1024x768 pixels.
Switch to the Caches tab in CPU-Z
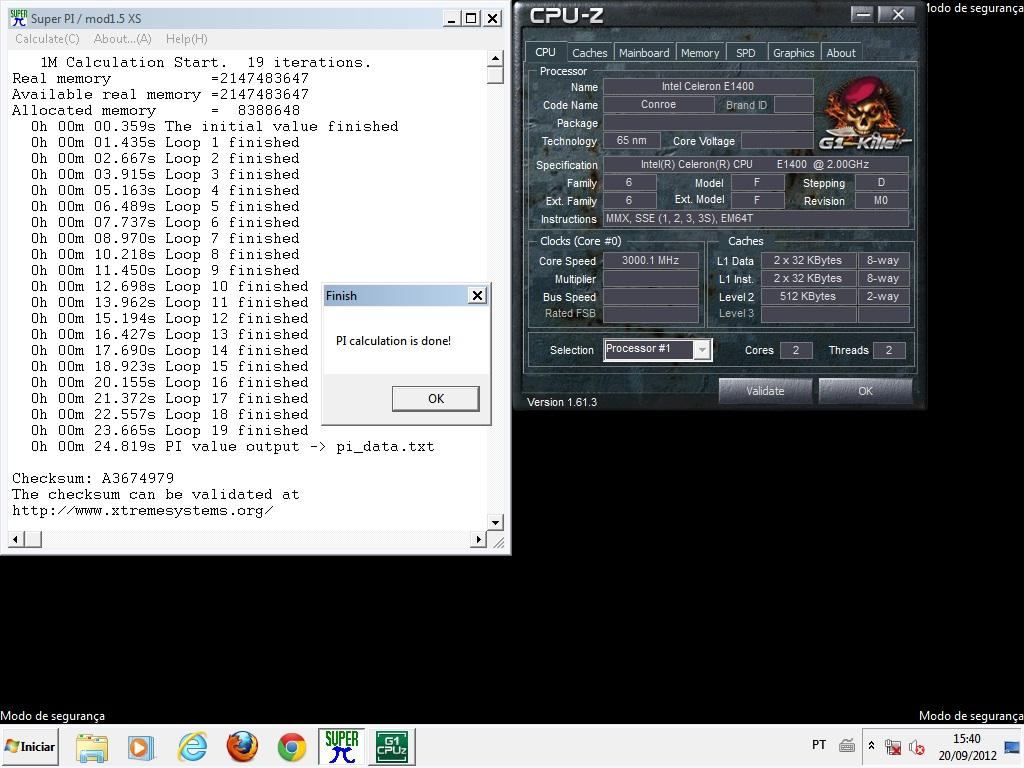(590, 53)
